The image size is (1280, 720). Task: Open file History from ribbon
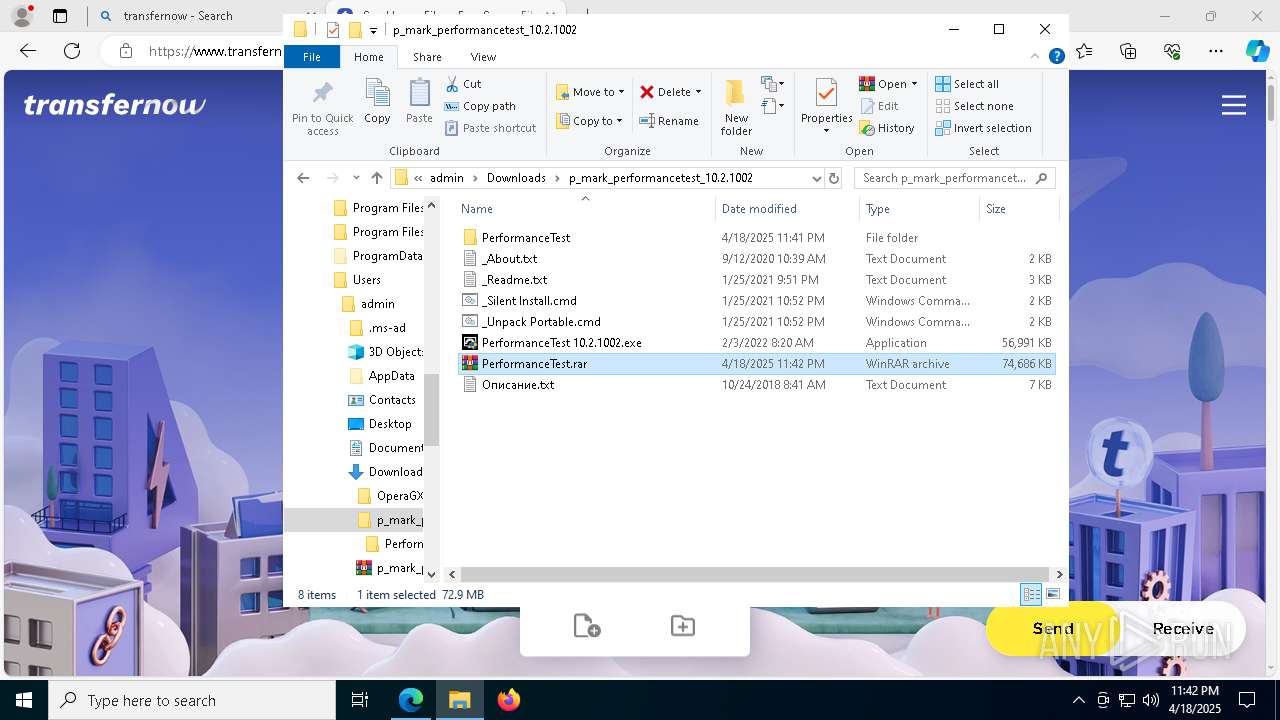tap(887, 128)
